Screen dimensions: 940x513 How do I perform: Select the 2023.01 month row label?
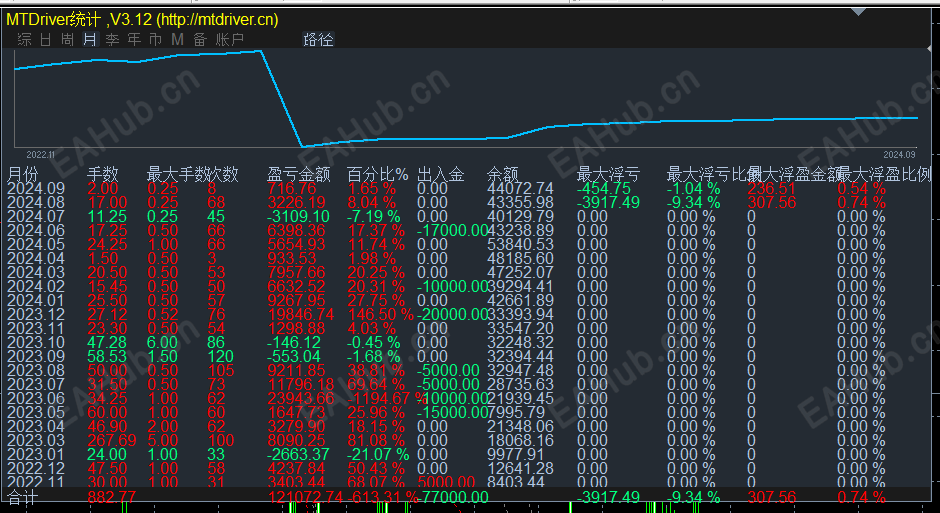[x=36, y=454]
